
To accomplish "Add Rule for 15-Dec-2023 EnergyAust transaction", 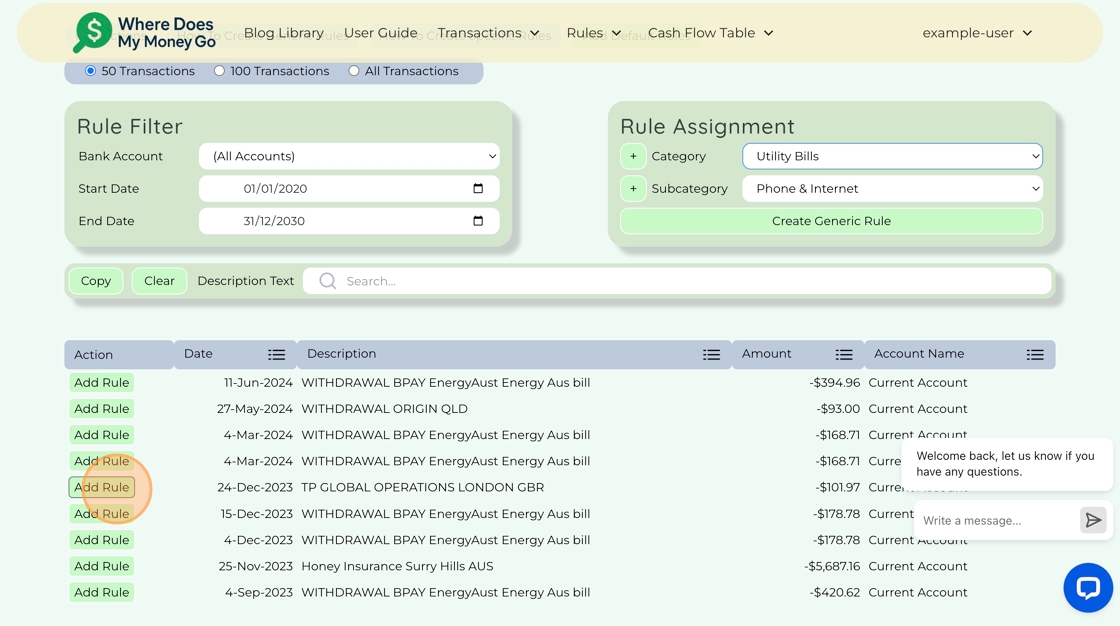I will click(x=101, y=514).
